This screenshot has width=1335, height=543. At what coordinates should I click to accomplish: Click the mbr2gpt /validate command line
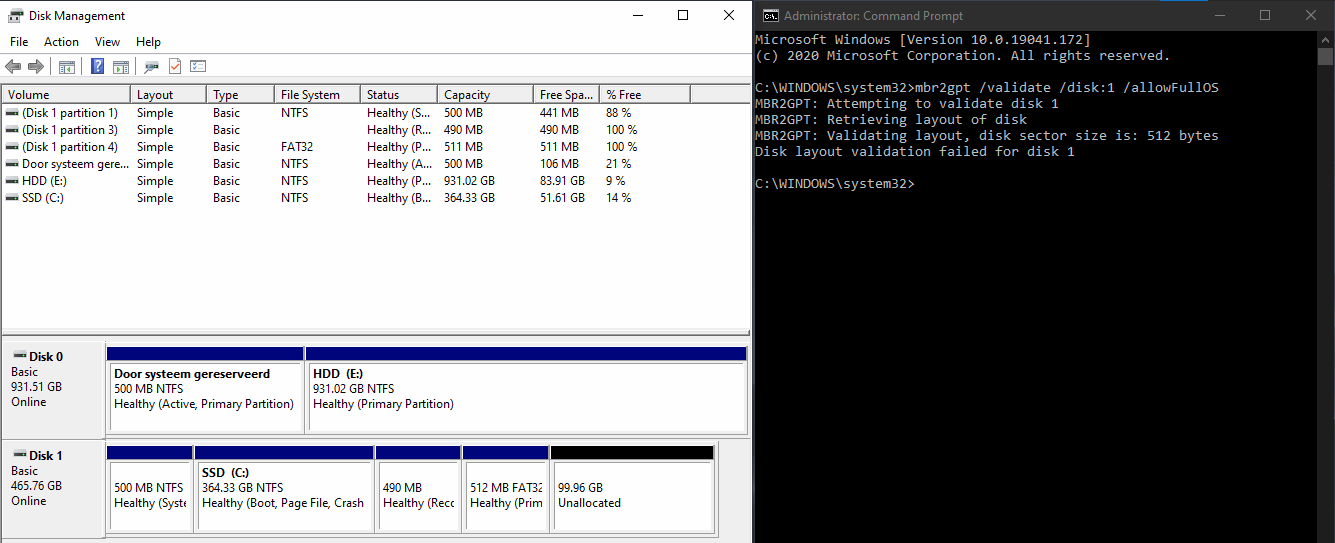tap(987, 88)
